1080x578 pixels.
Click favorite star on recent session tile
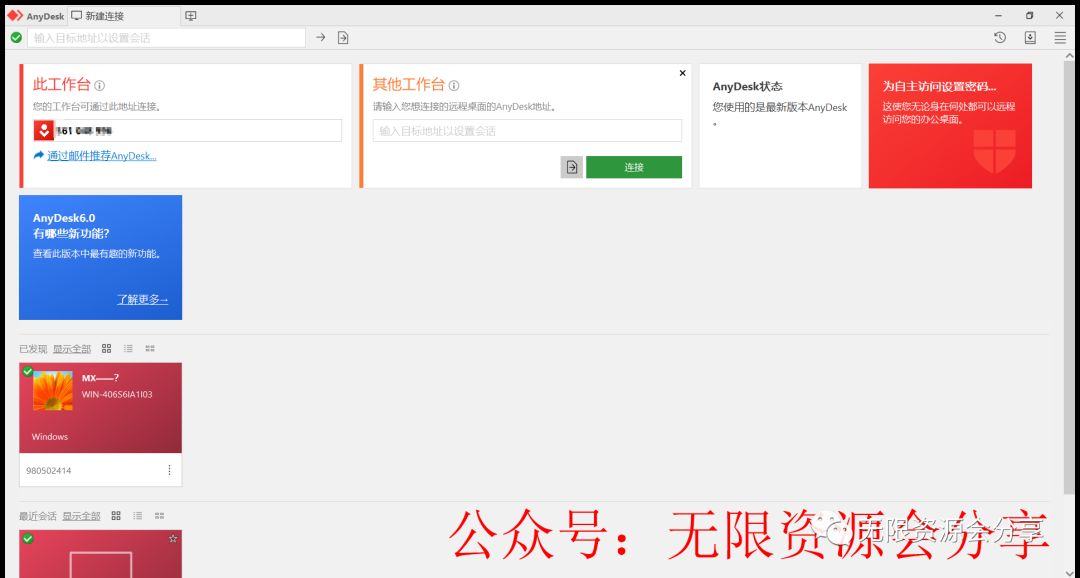(173, 539)
